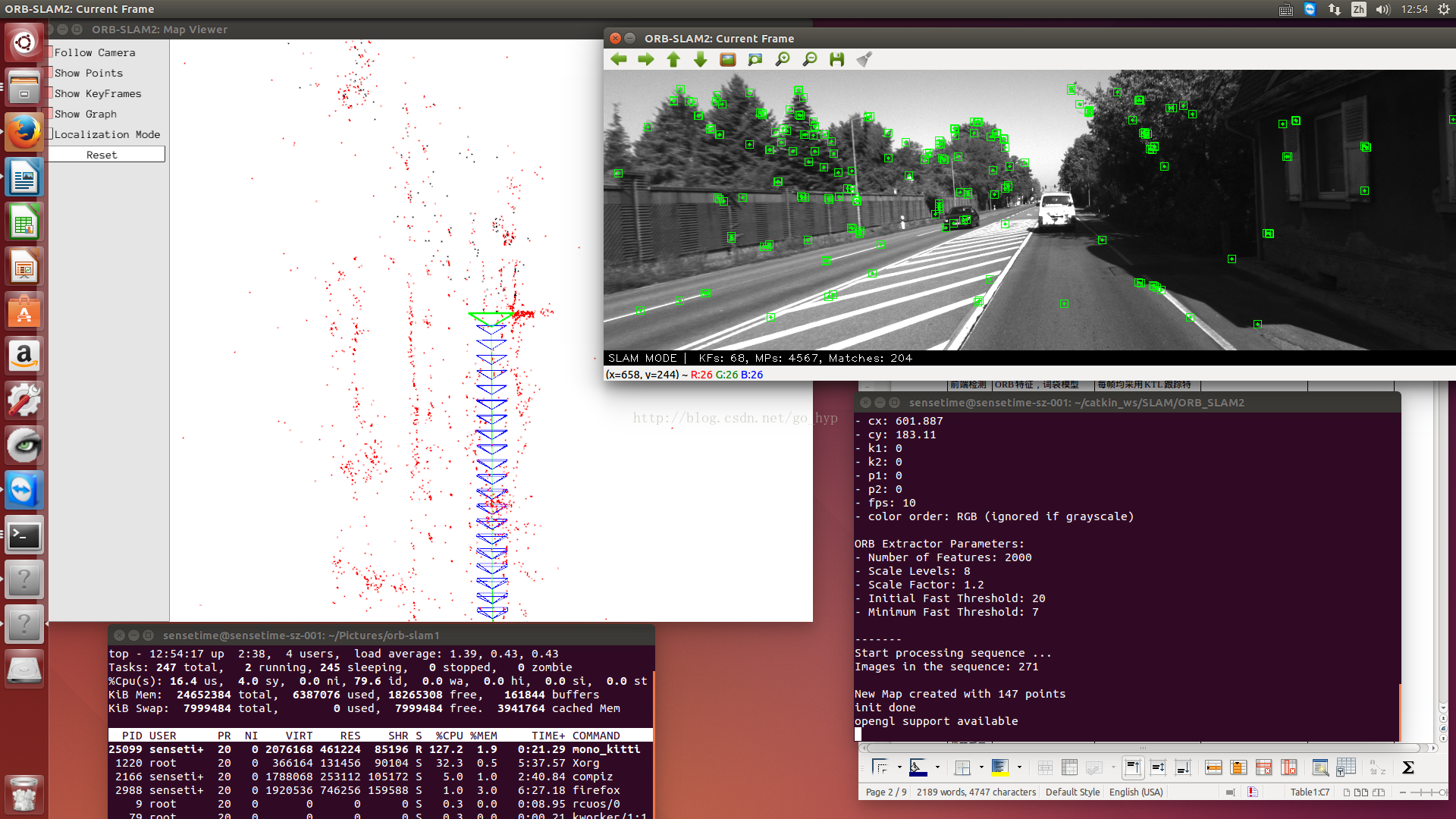1456x819 pixels.
Task: Open Terminal from the launcher
Action: [24, 535]
